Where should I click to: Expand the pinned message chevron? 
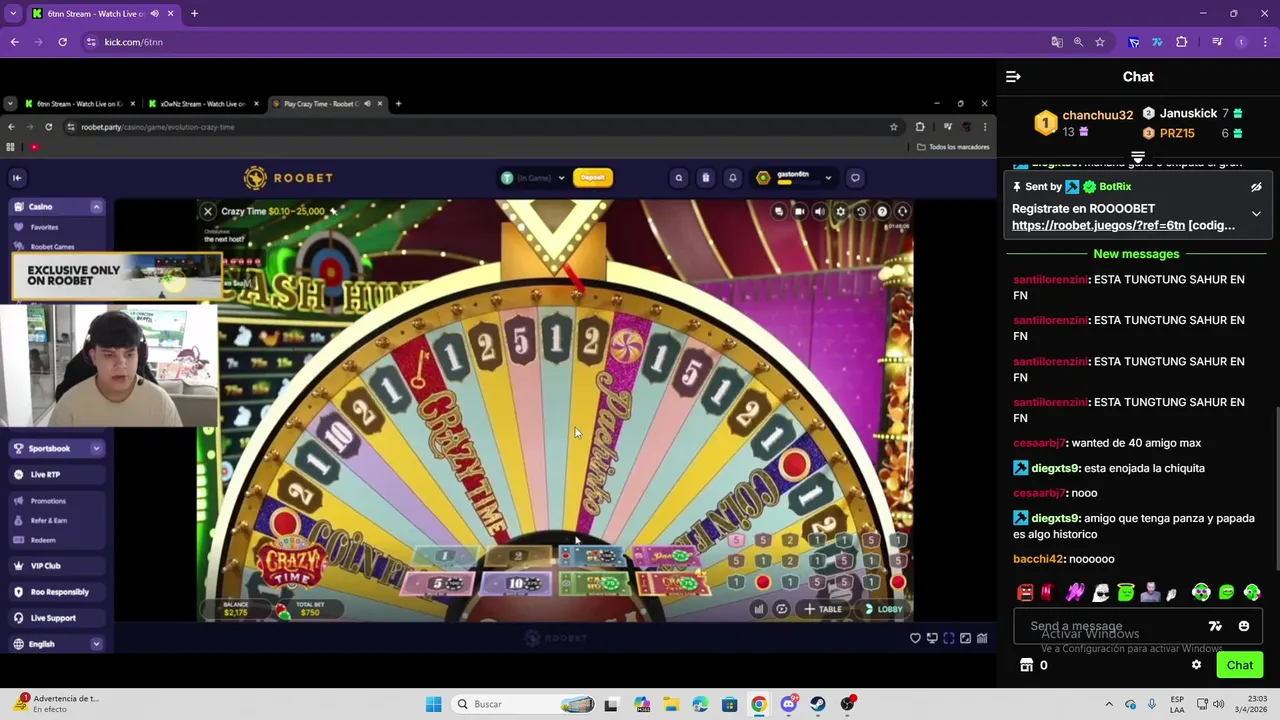[x=1256, y=213]
